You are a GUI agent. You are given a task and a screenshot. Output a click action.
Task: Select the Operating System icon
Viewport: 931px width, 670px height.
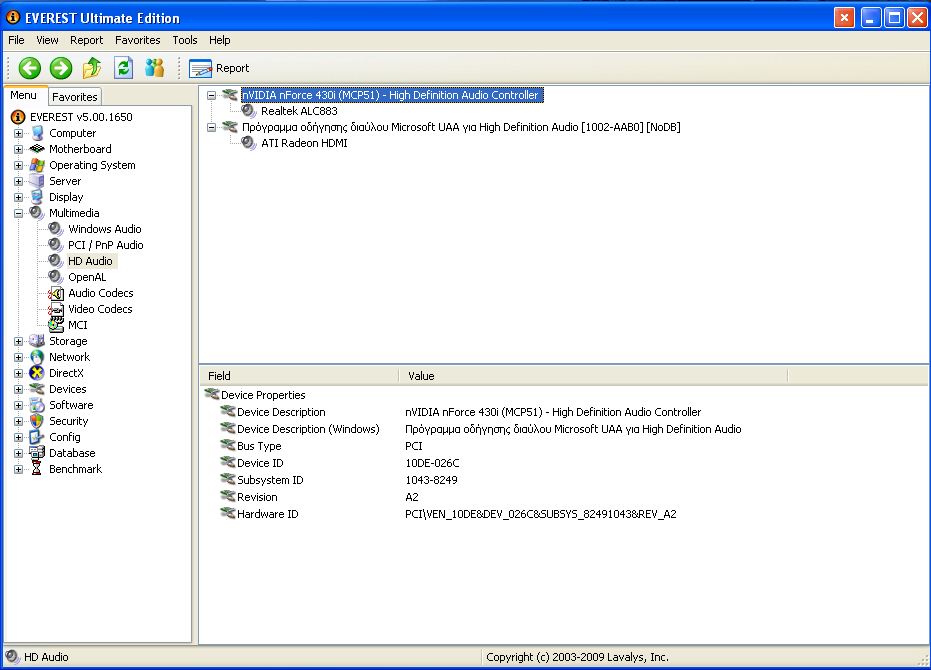37,165
